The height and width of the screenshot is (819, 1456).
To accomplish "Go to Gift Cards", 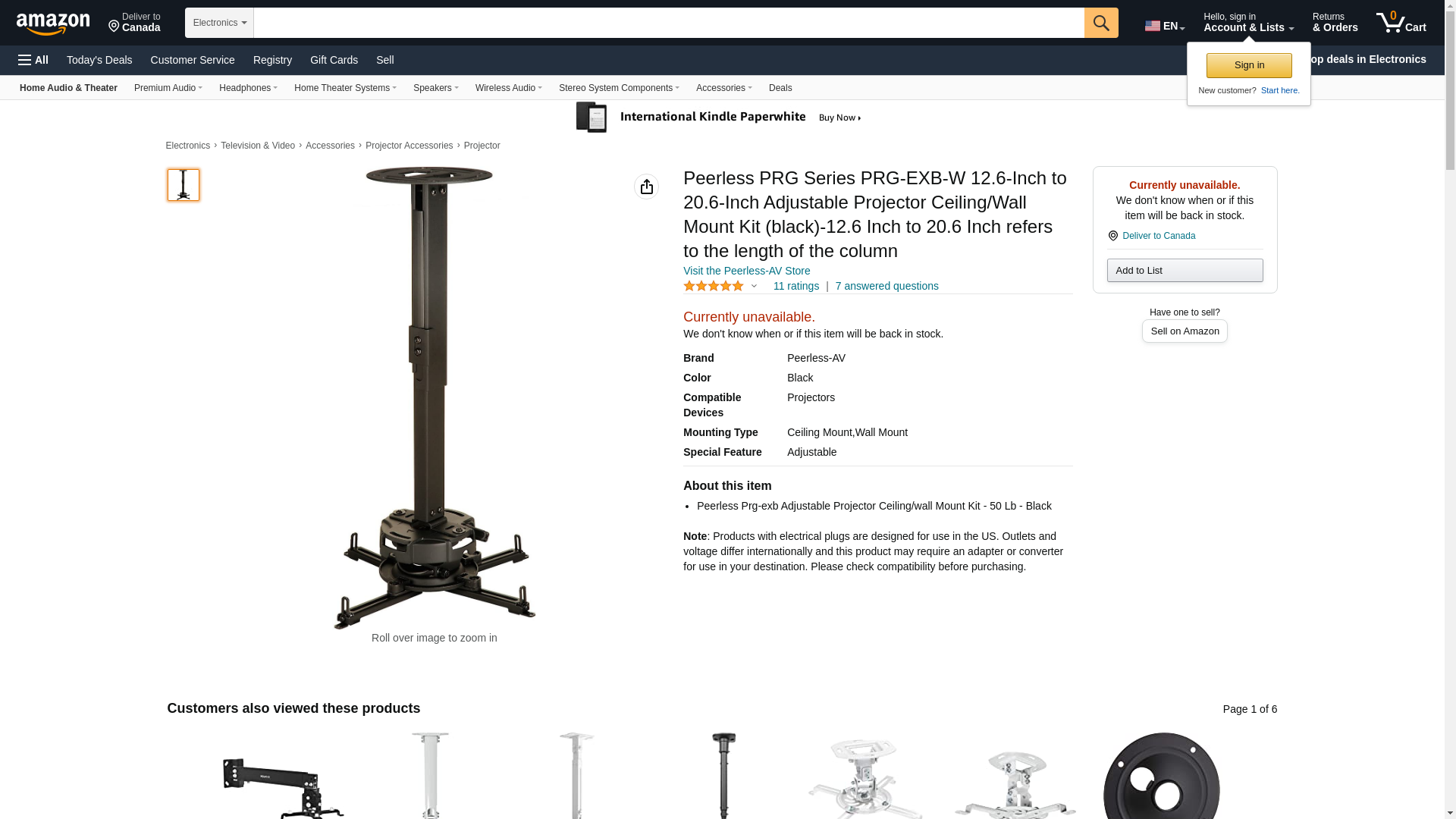I will coord(334,60).
